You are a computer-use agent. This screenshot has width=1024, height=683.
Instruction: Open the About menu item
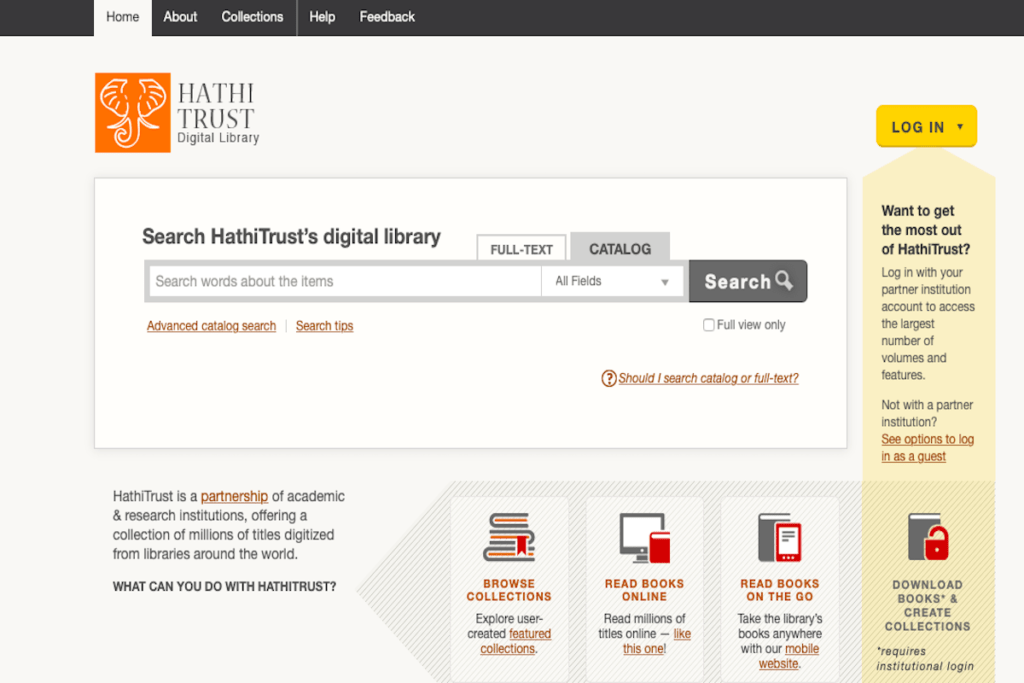point(180,17)
